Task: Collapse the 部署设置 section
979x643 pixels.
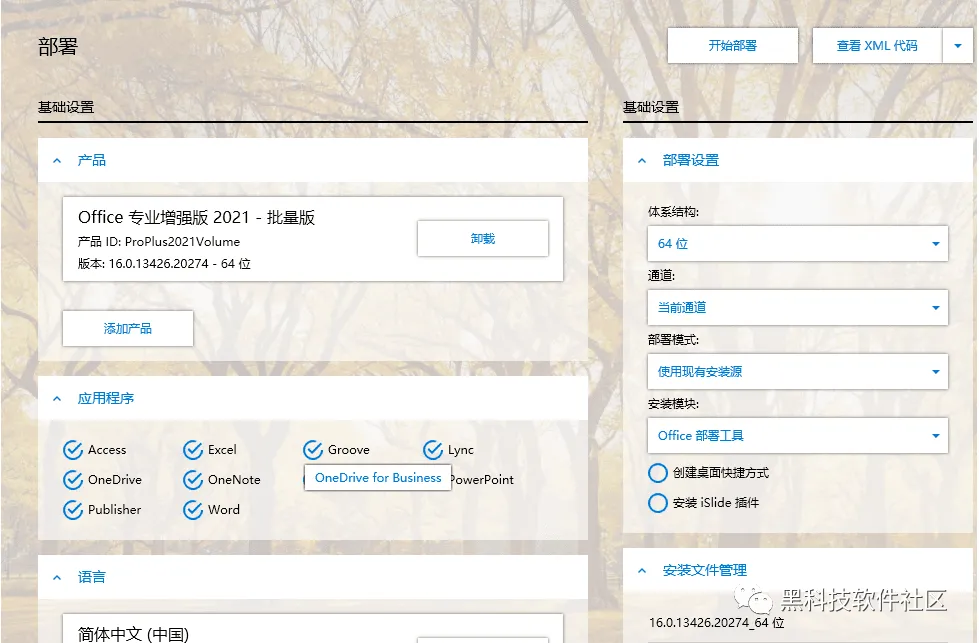Action: [x=642, y=160]
